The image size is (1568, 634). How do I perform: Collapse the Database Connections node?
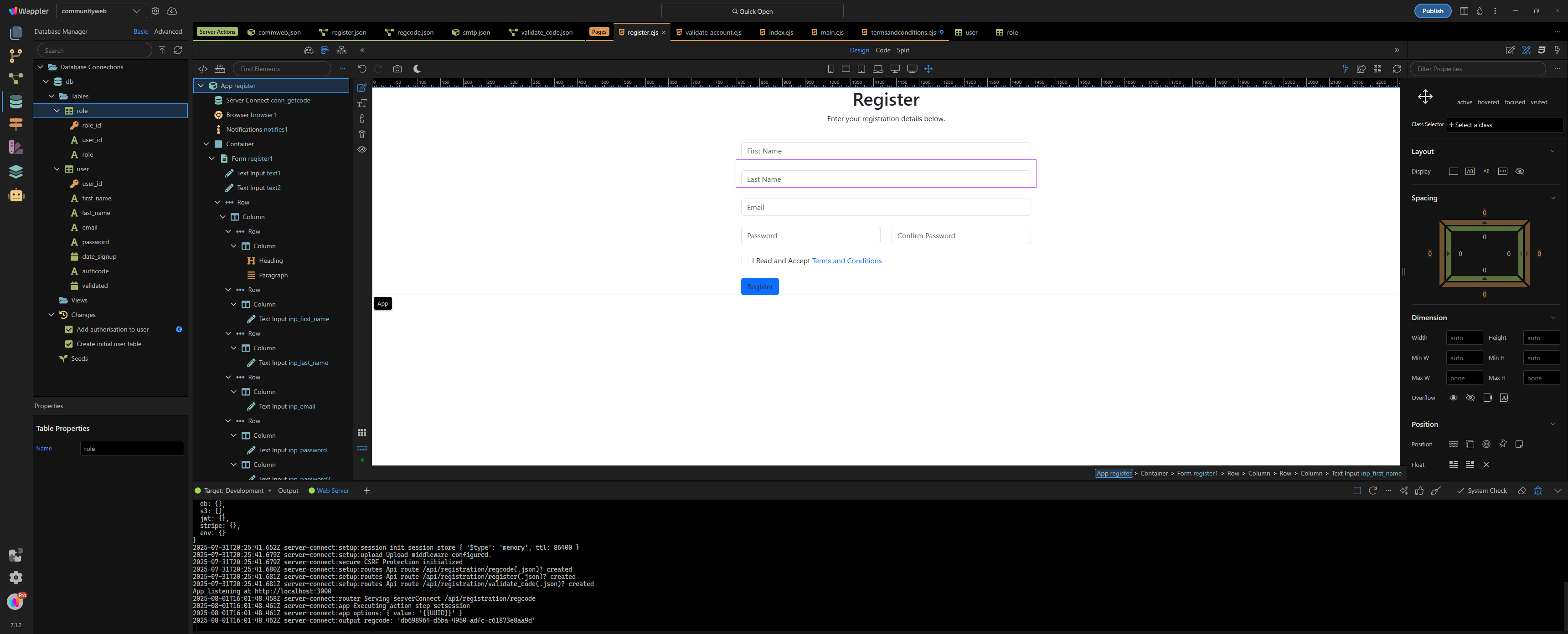[41, 67]
